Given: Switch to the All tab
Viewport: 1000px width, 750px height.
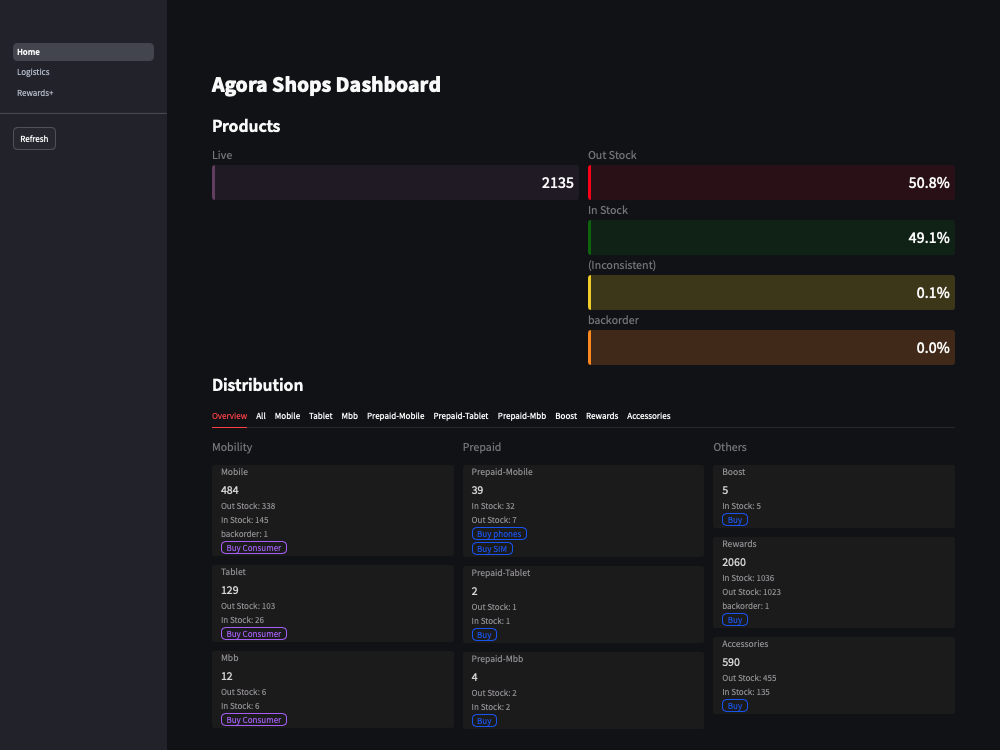Looking at the screenshot, I should pos(261,416).
